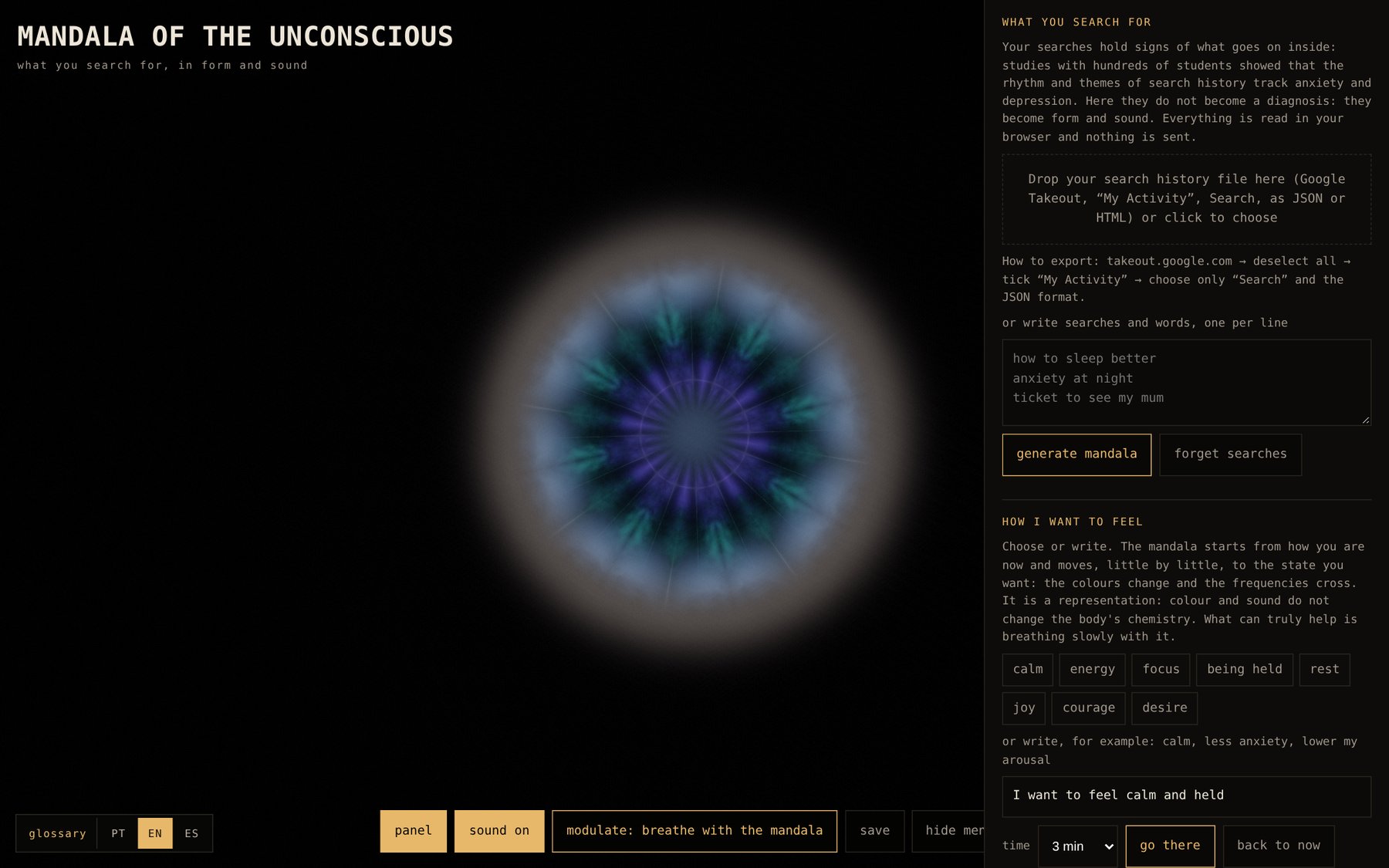This screenshot has width=1389, height=868.
Task: Click back to now
Action: (1279, 846)
